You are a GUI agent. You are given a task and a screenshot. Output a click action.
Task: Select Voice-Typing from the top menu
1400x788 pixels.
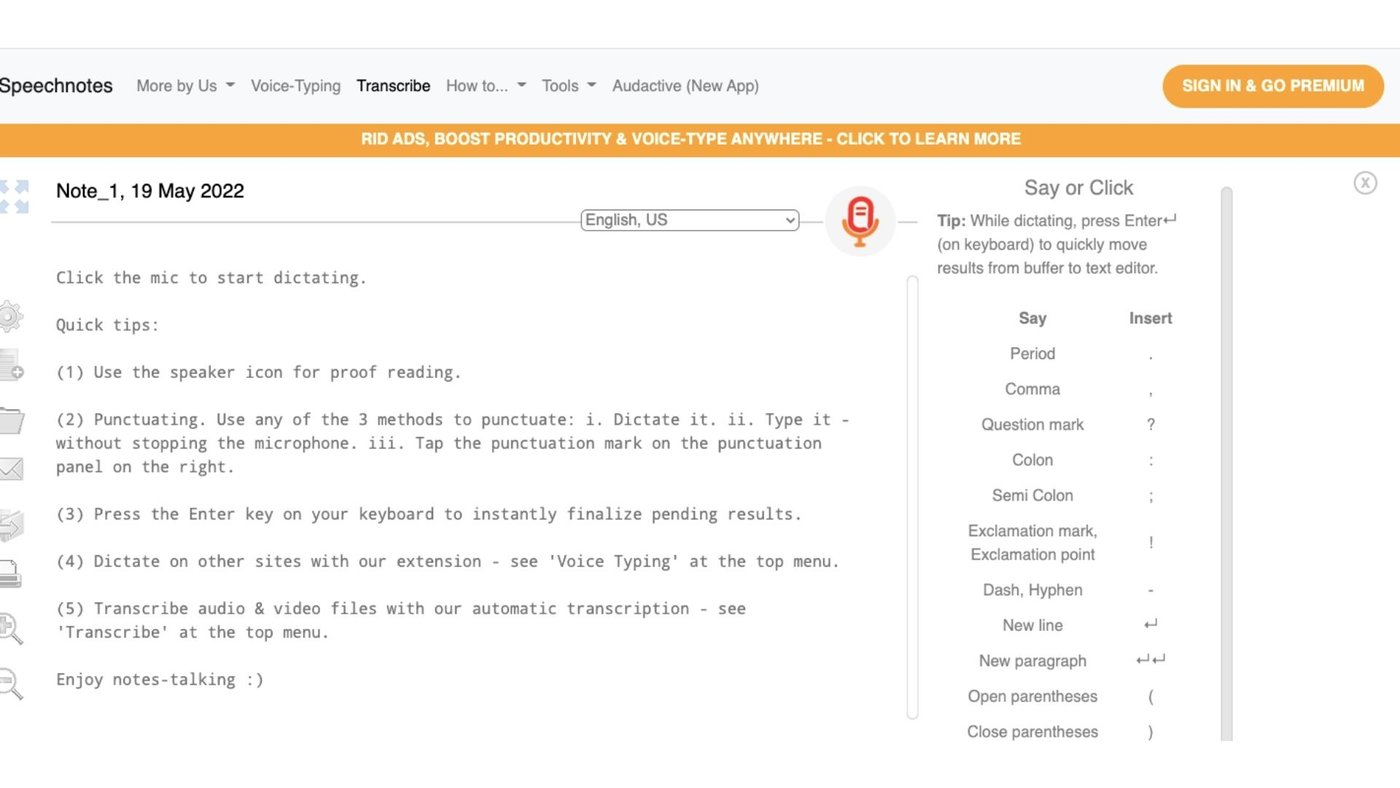(x=296, y=86)
